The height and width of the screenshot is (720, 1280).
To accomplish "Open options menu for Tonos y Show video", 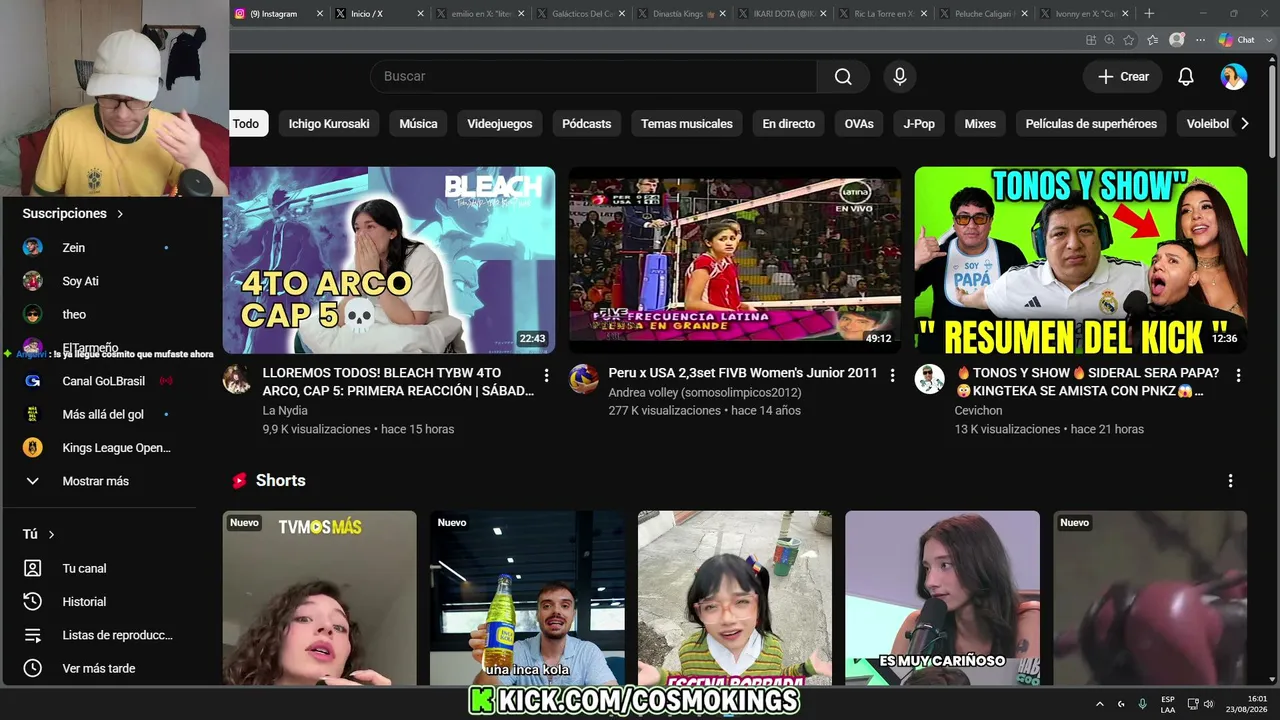I will click(x=1238, y=375).
